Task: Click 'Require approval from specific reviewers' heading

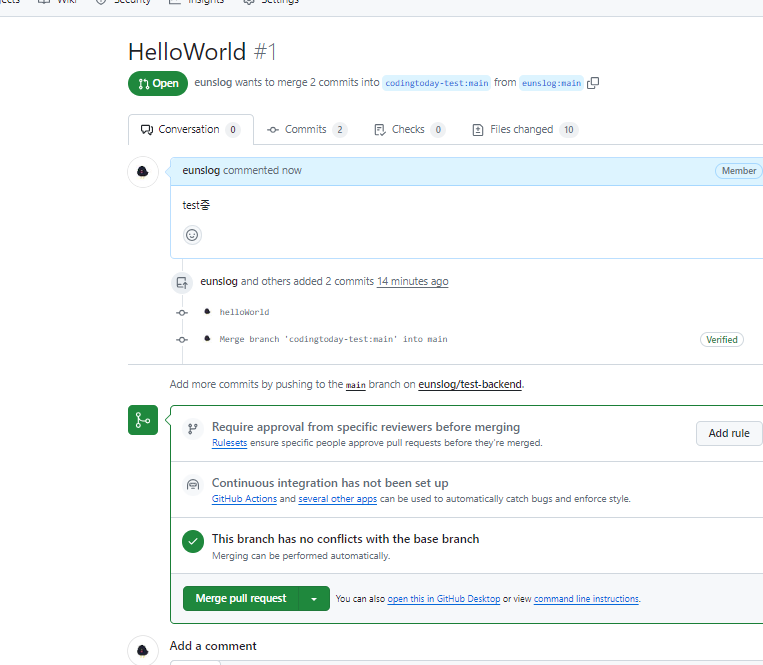Action: pyautogui.click(x=366, y=427)
